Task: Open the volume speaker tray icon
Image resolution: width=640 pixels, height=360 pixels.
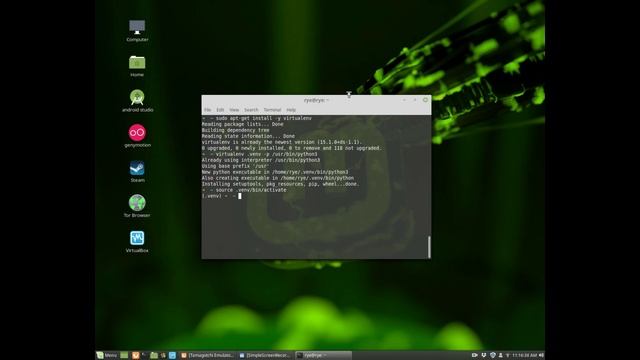Action: (541, 355)
